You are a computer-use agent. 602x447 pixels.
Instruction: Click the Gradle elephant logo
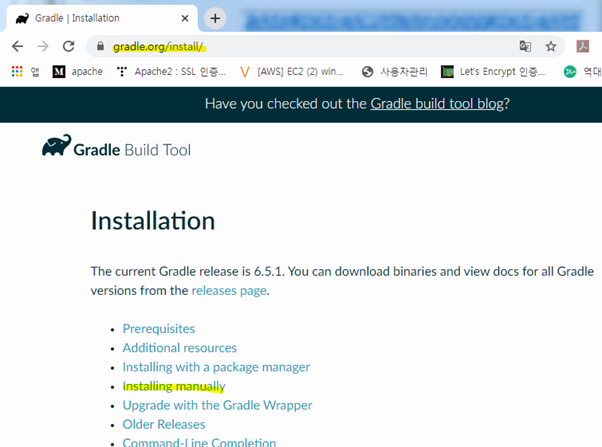tap(56, 145)
